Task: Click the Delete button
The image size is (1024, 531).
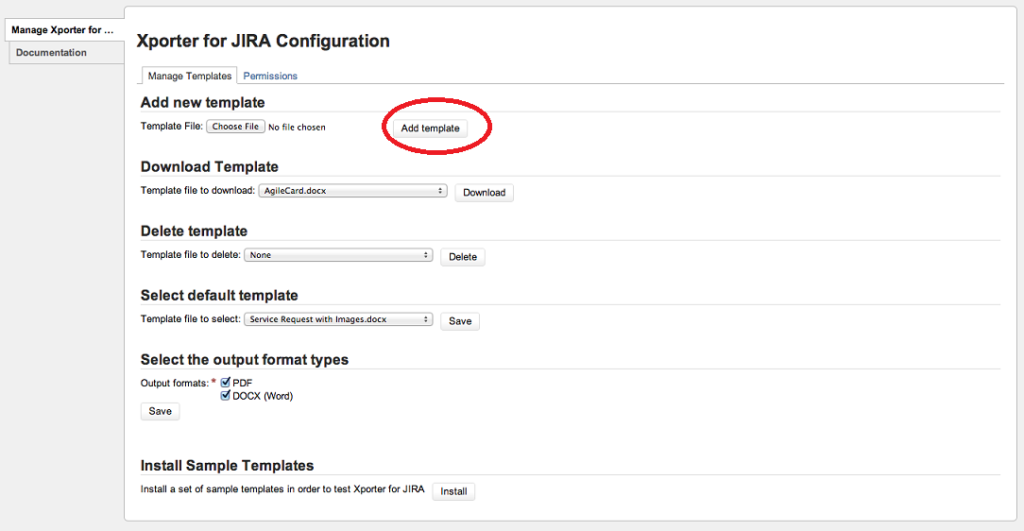Action: [462, 257]
